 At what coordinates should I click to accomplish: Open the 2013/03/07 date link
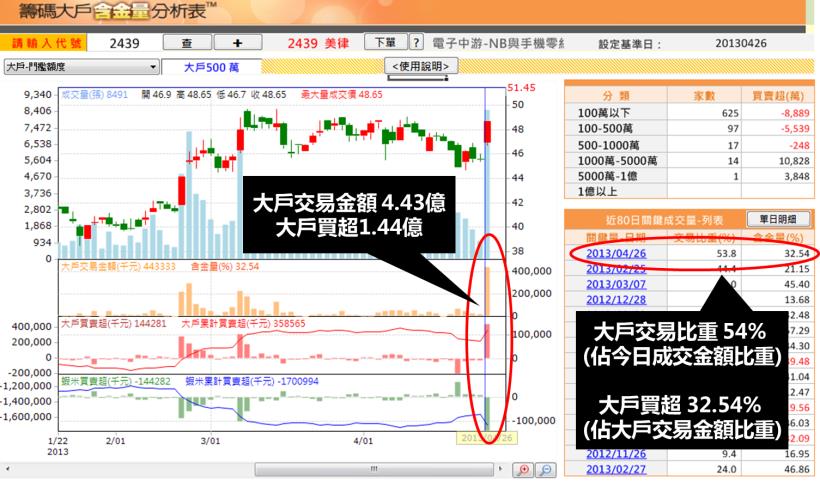[x=616, y=284]
